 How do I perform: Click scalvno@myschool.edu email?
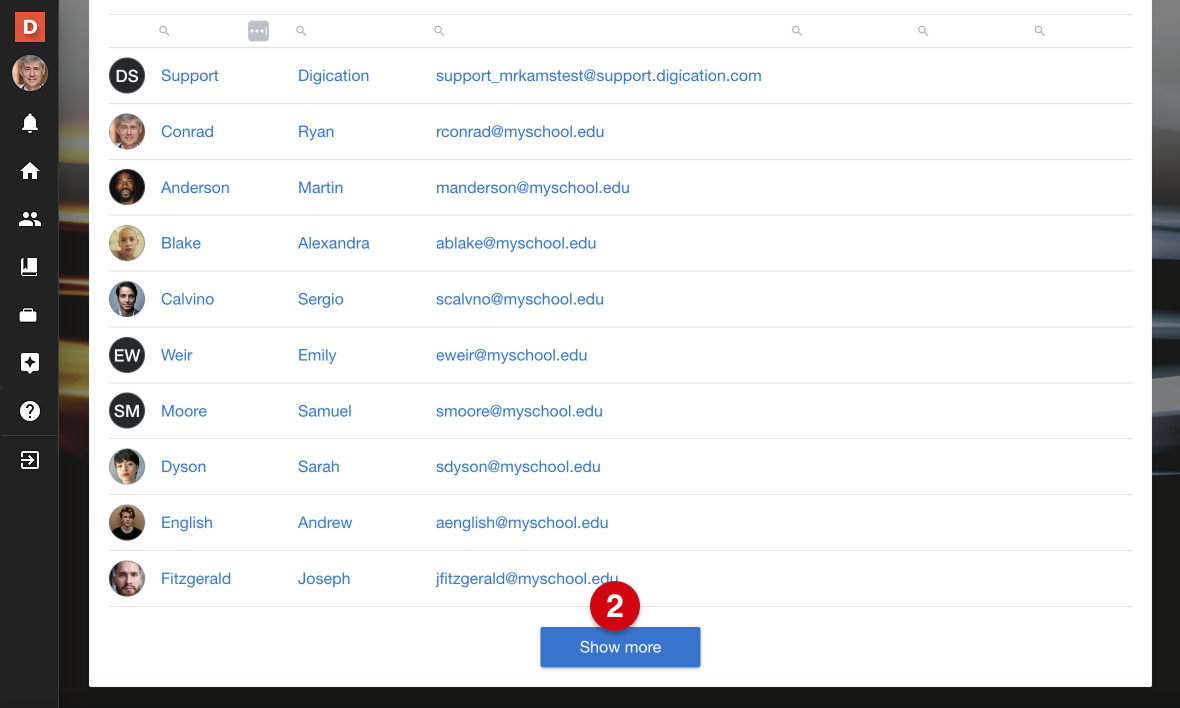[519, 299]
